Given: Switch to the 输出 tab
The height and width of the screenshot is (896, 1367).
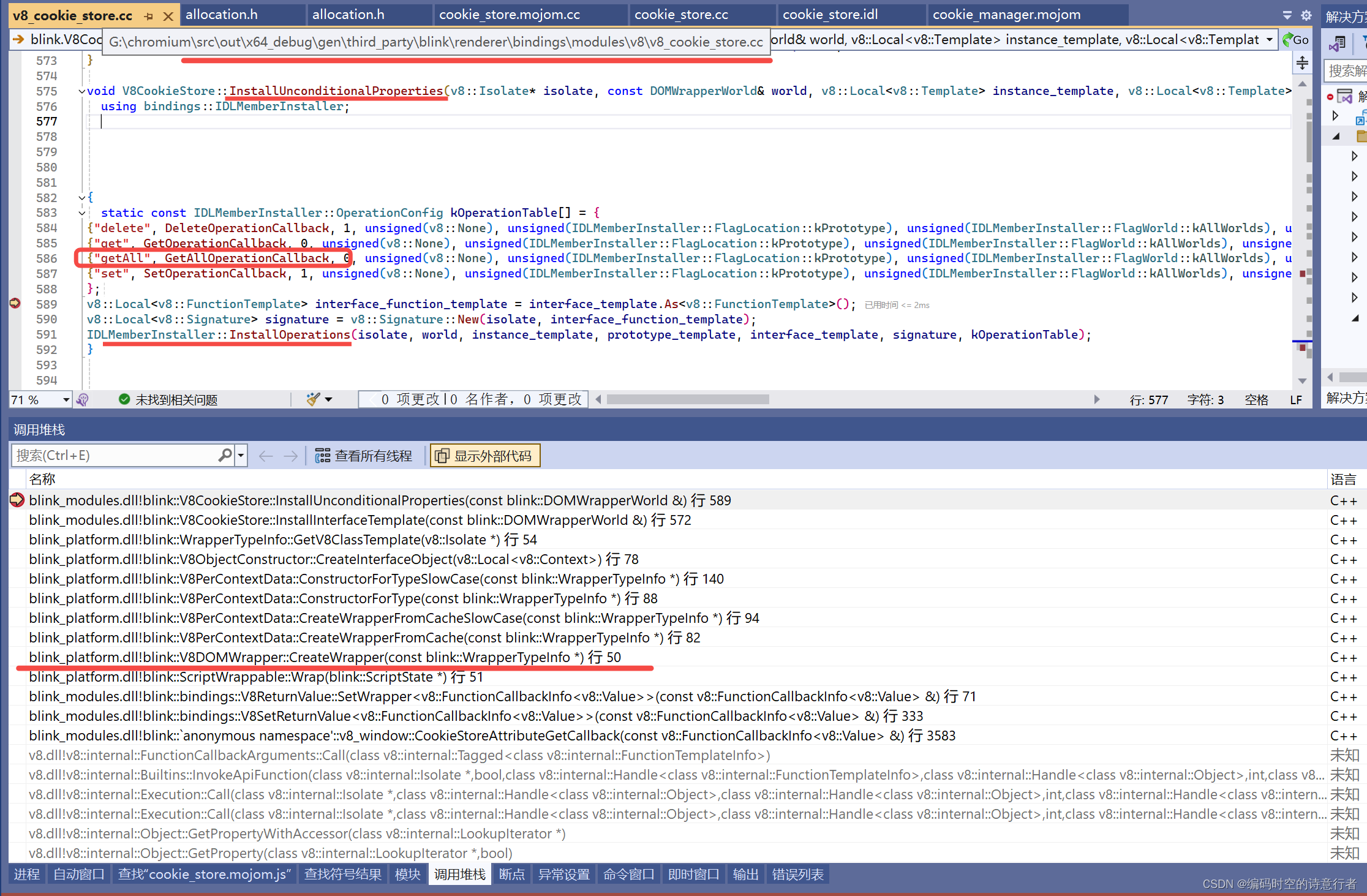Looking at the screenshot, I should [746, 875].
